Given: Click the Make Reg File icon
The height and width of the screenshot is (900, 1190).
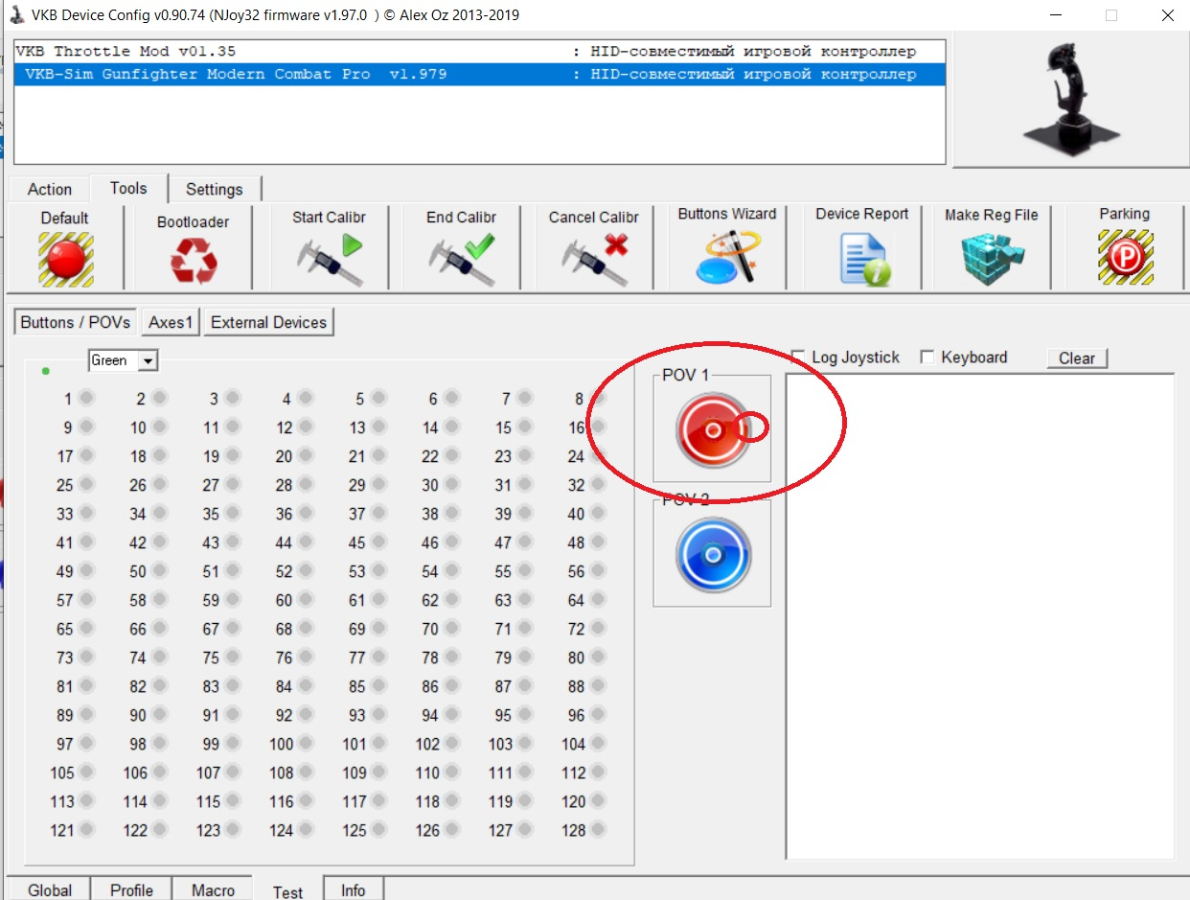Looking at the screenshot, I should tap(991, 258).
